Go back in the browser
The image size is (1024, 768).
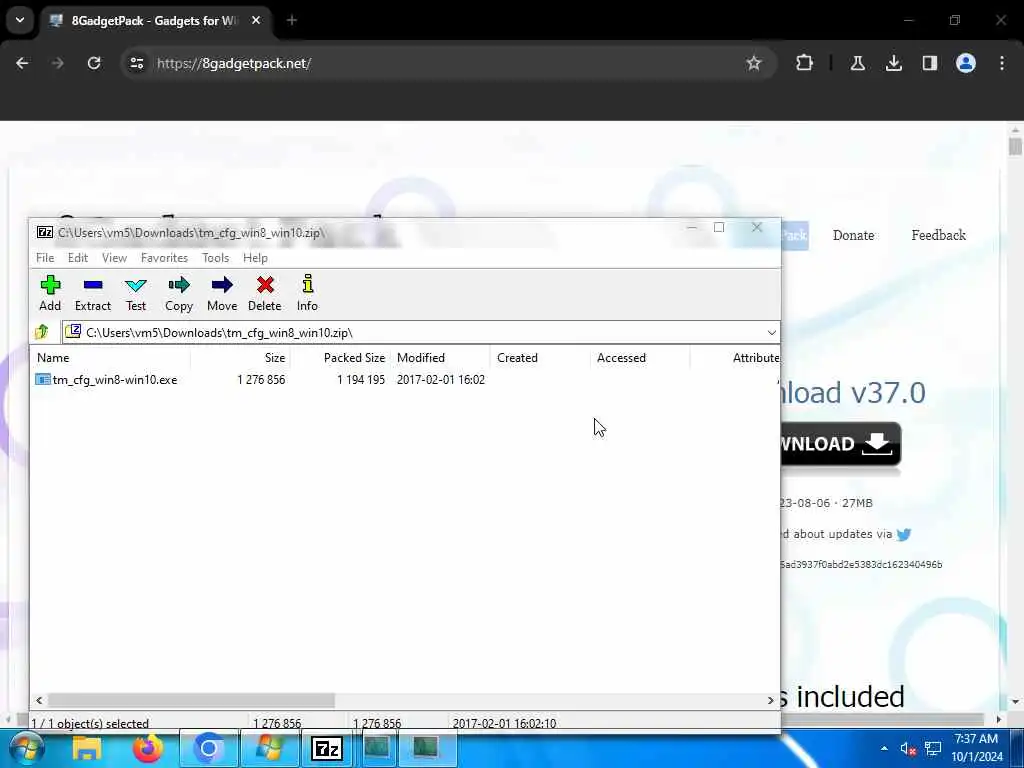[x=22, y=63]
